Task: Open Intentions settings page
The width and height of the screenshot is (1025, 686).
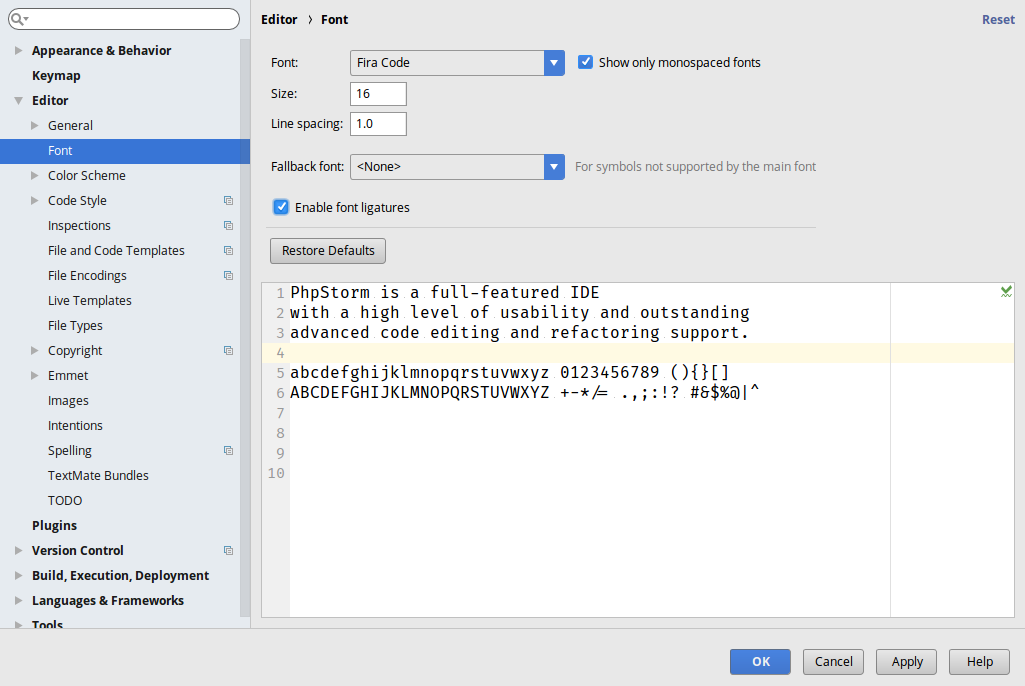Action: click(75, 426)
